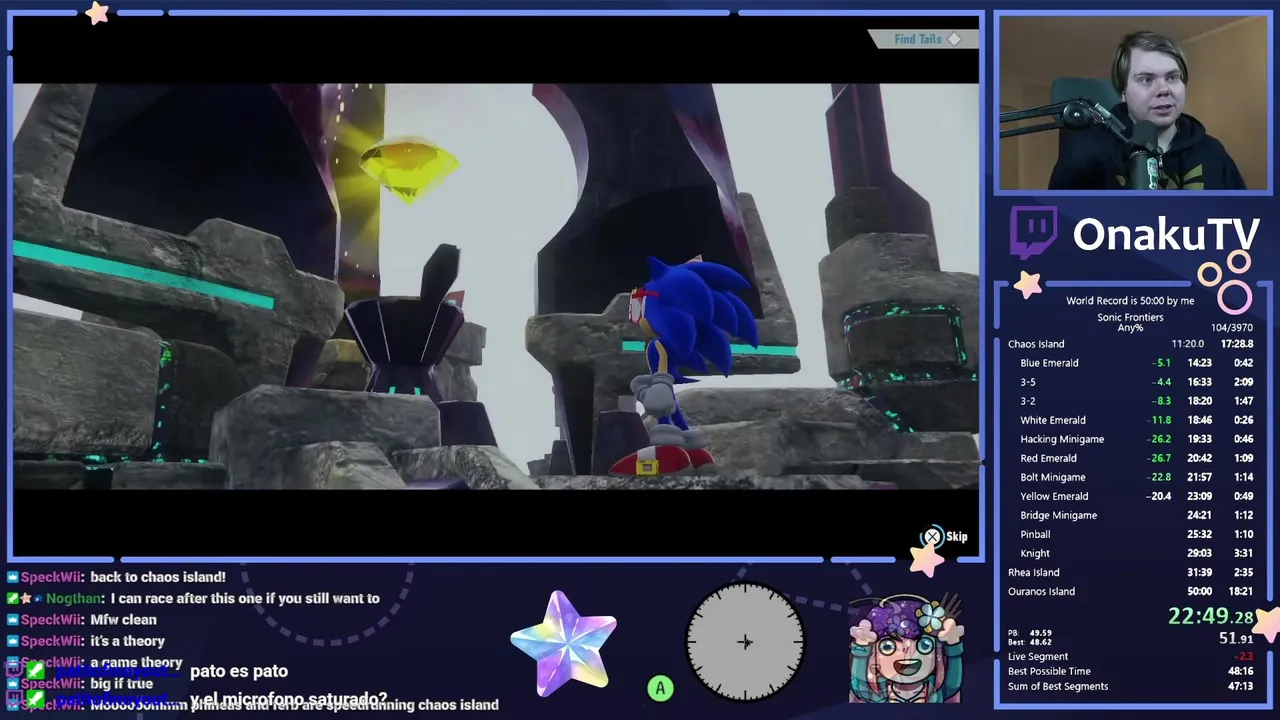The width and height of the screenshot is (1280, 720).
Task: Click the rainbow crystal star graphic
Action: pyautogui.click(x=563, y=643)
